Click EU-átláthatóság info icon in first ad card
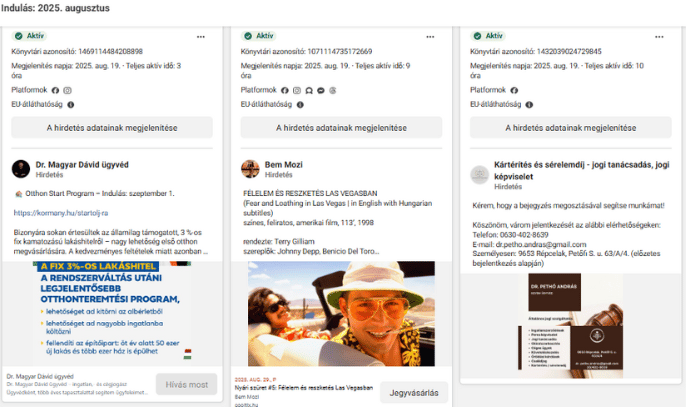This screenshot has height=407, width=686. pos(69,103)
